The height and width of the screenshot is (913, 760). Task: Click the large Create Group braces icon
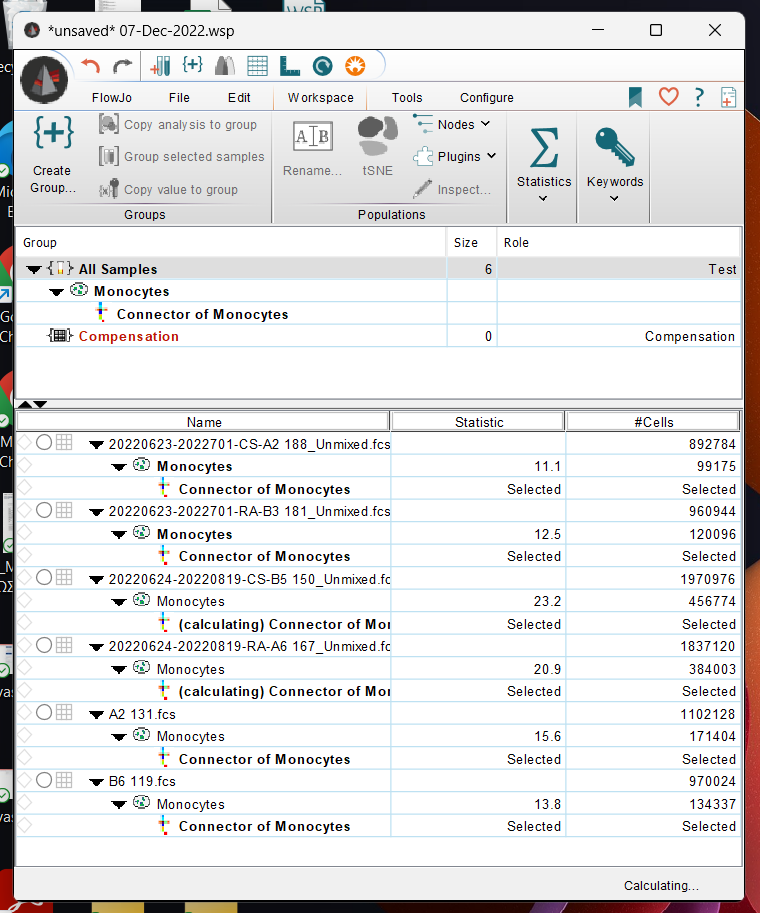point(54,133)
